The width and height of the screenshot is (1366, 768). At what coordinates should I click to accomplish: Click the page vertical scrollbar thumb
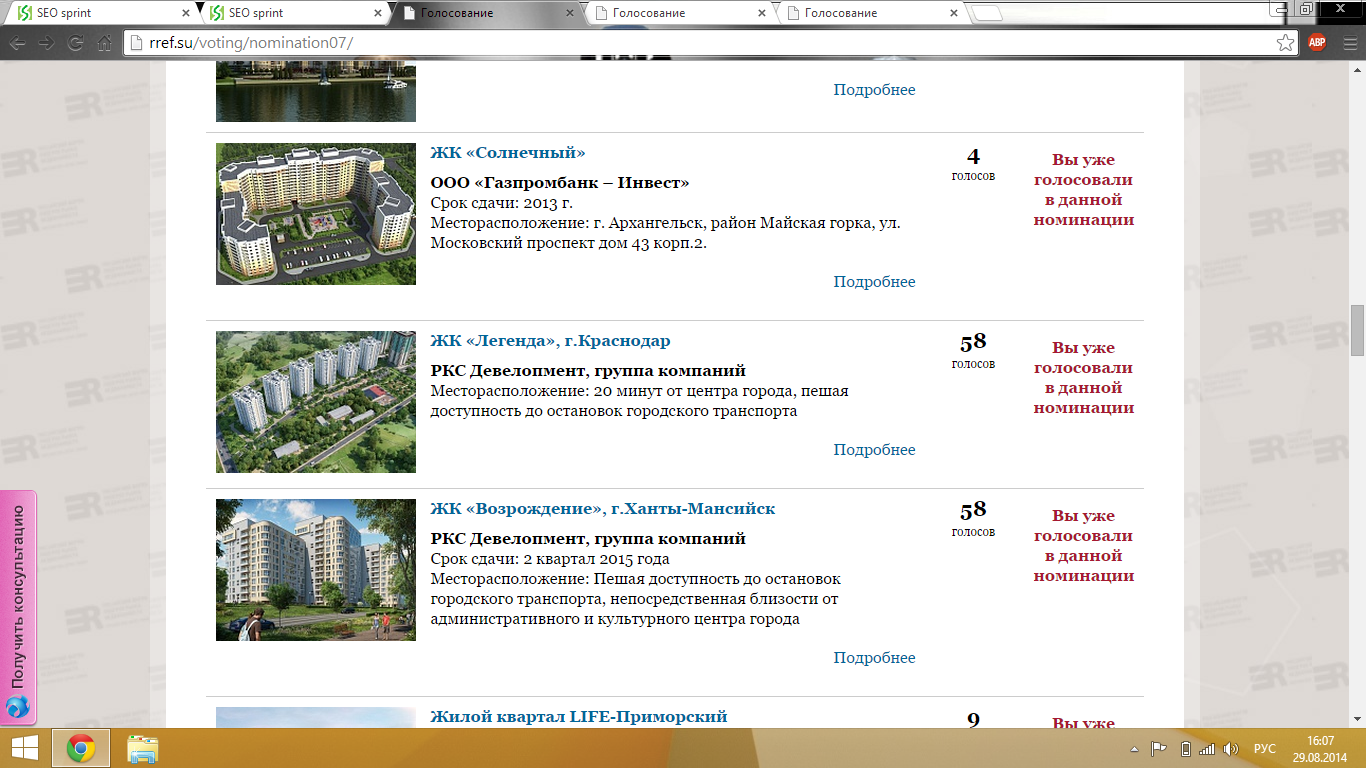(x=1357, y=330)
